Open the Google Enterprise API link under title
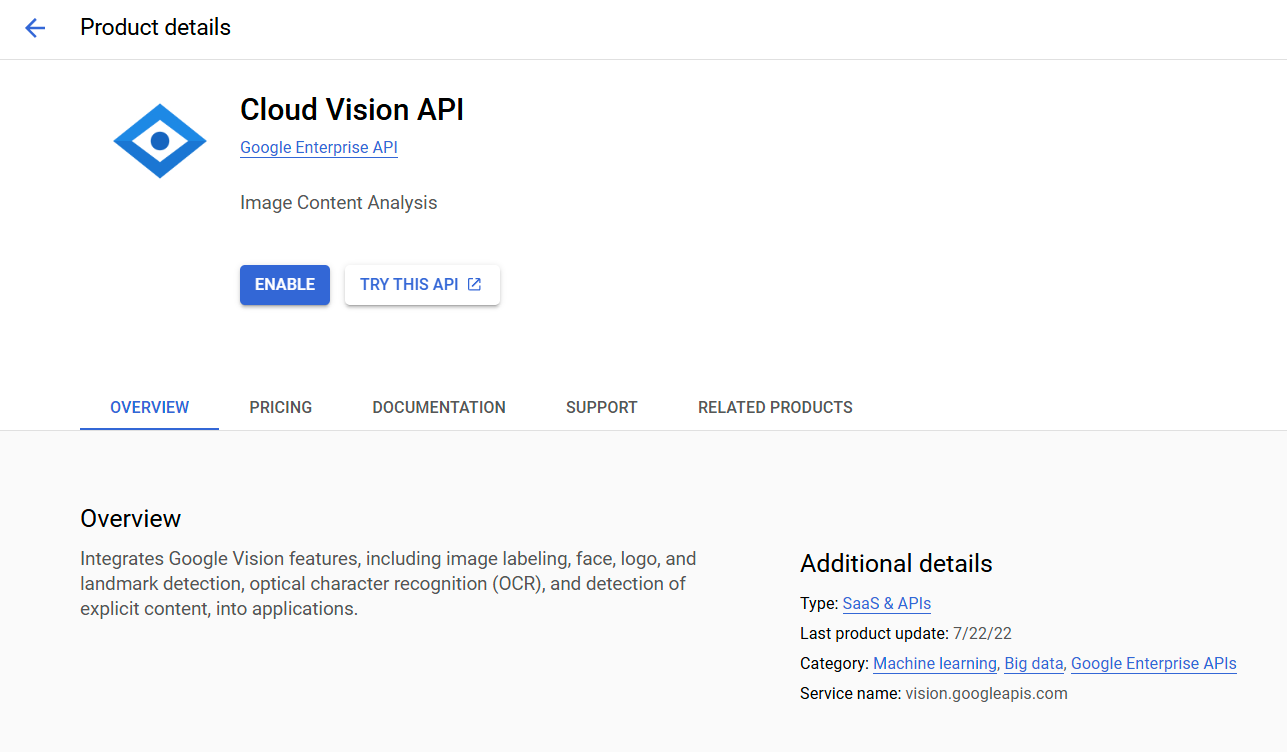Image resolution: width=1287 pixels, height=752 pixels. (319, 148)
